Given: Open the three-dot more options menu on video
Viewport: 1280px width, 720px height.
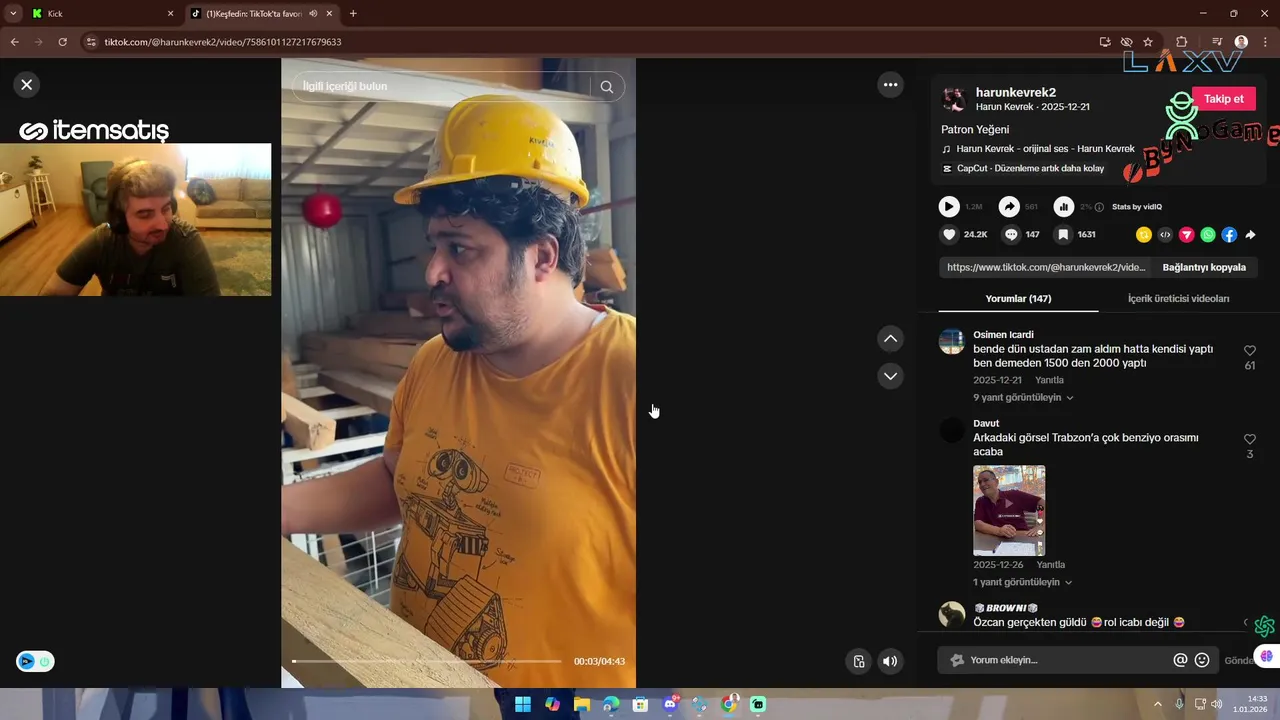Looking at the screenshot, I should (x=890, y=85).
